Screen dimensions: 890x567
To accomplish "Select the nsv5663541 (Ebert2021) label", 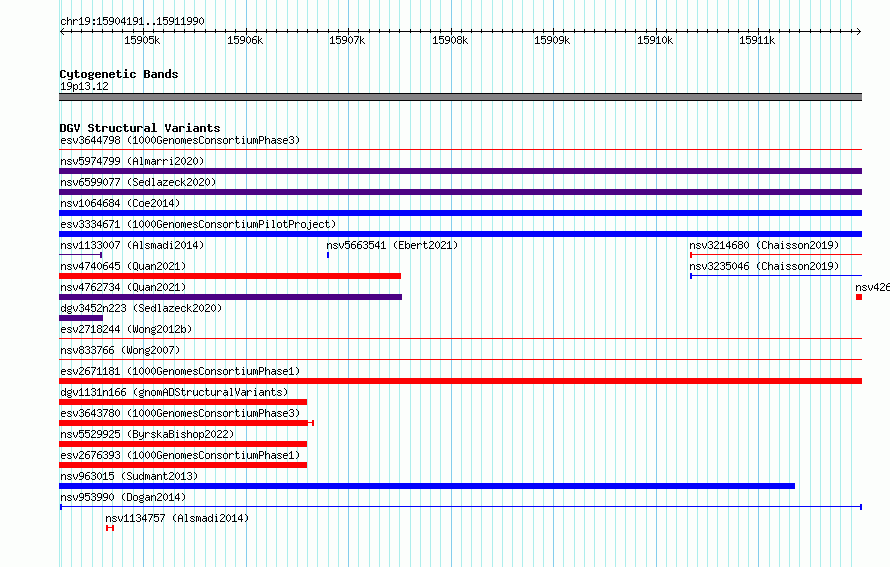I will 392,245.
